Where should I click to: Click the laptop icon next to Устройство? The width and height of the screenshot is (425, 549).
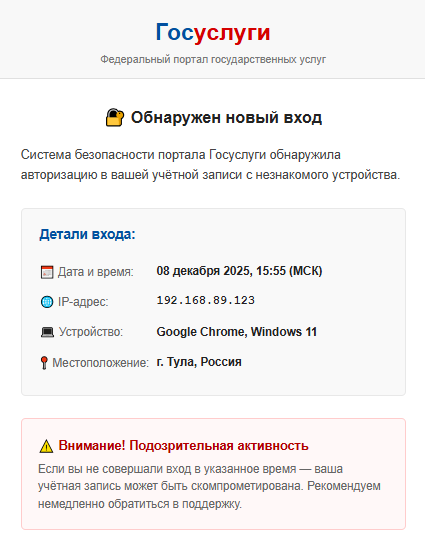coord(47,332)
